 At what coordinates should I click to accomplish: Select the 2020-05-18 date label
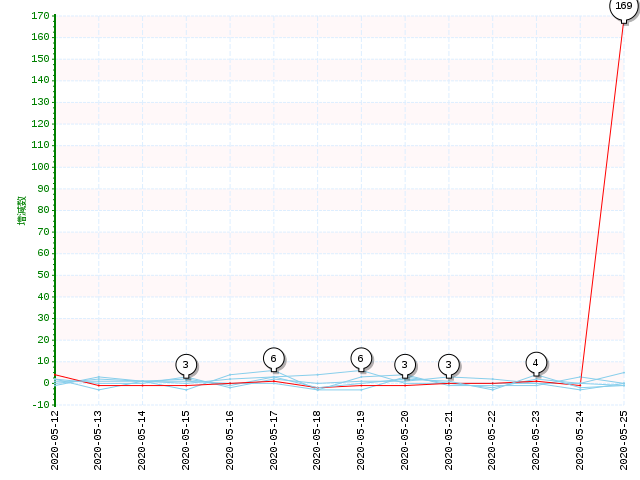[x=317, y=440]
